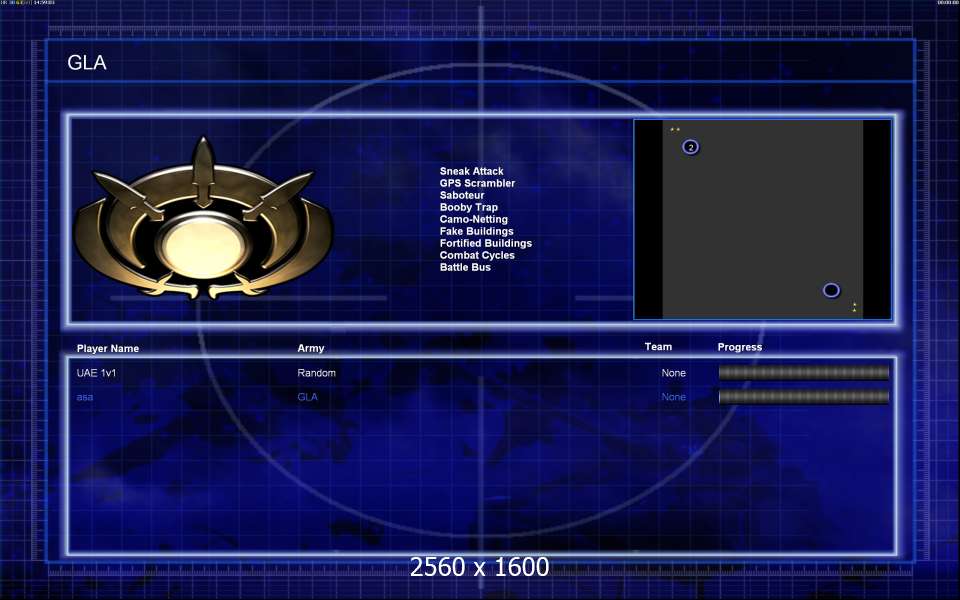The height and width of the screenshot is (600, 960).
Task: Select Battle Bus in the list
Action: click(x=465, y=268)
